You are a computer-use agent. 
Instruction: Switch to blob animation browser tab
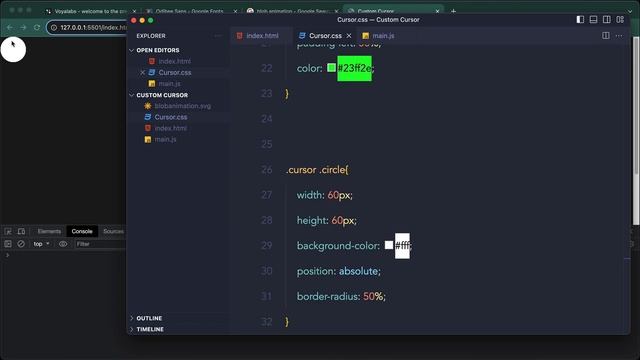click(293, 11)
